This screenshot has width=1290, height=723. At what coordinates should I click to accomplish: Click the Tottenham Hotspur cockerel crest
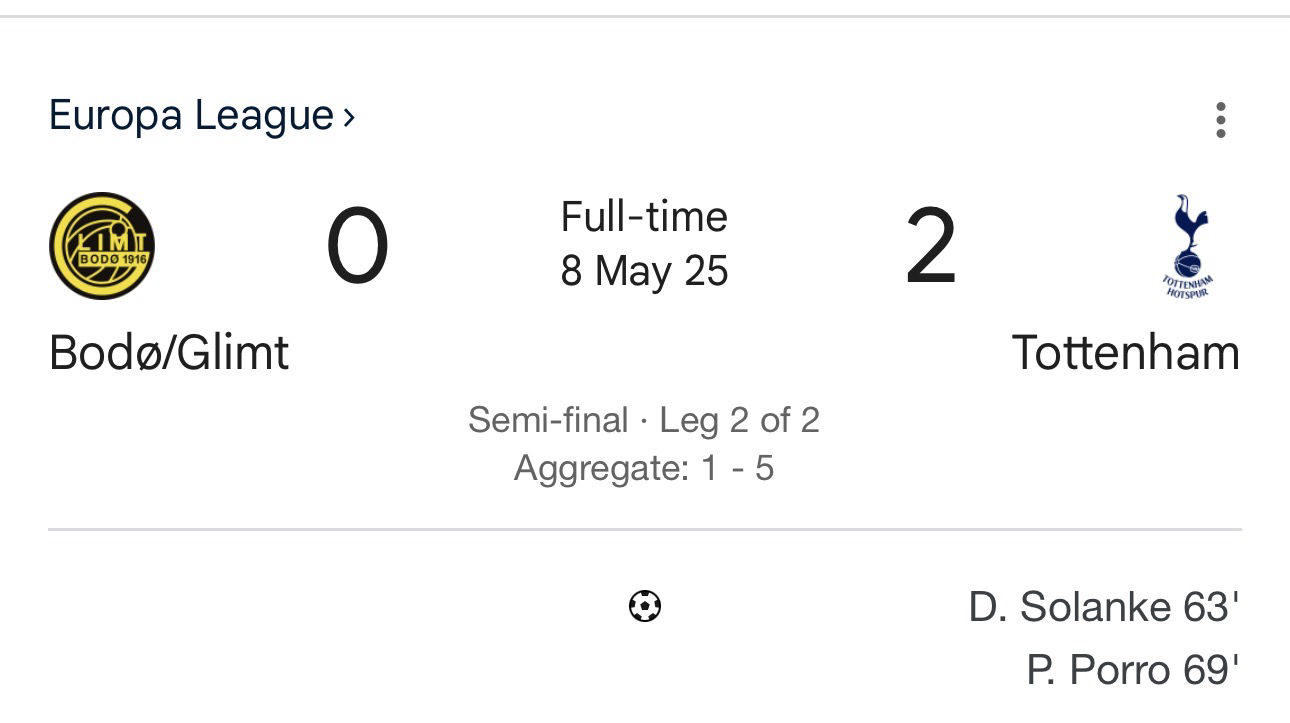[1187, 246]
